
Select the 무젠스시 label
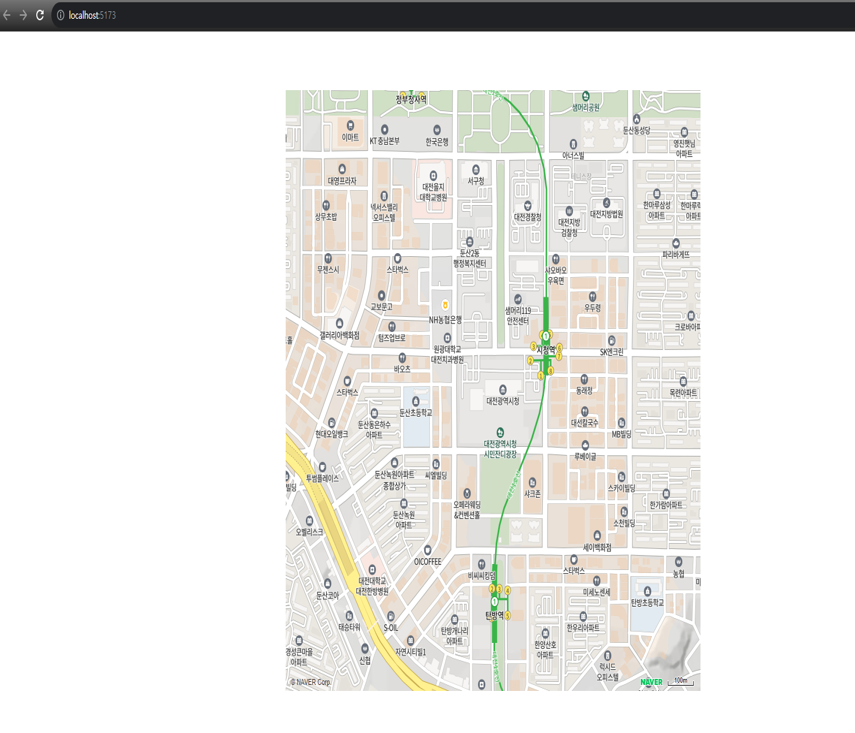(328, 269)
